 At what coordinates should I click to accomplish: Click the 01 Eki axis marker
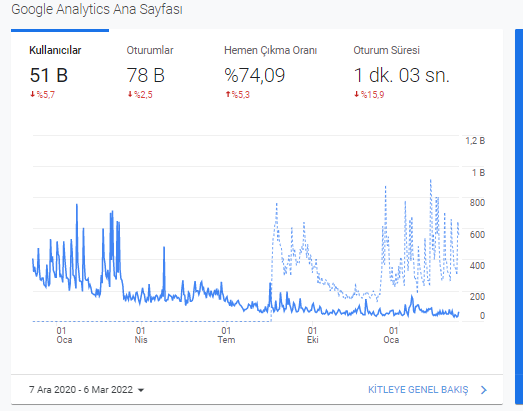(x=313, y=335)
